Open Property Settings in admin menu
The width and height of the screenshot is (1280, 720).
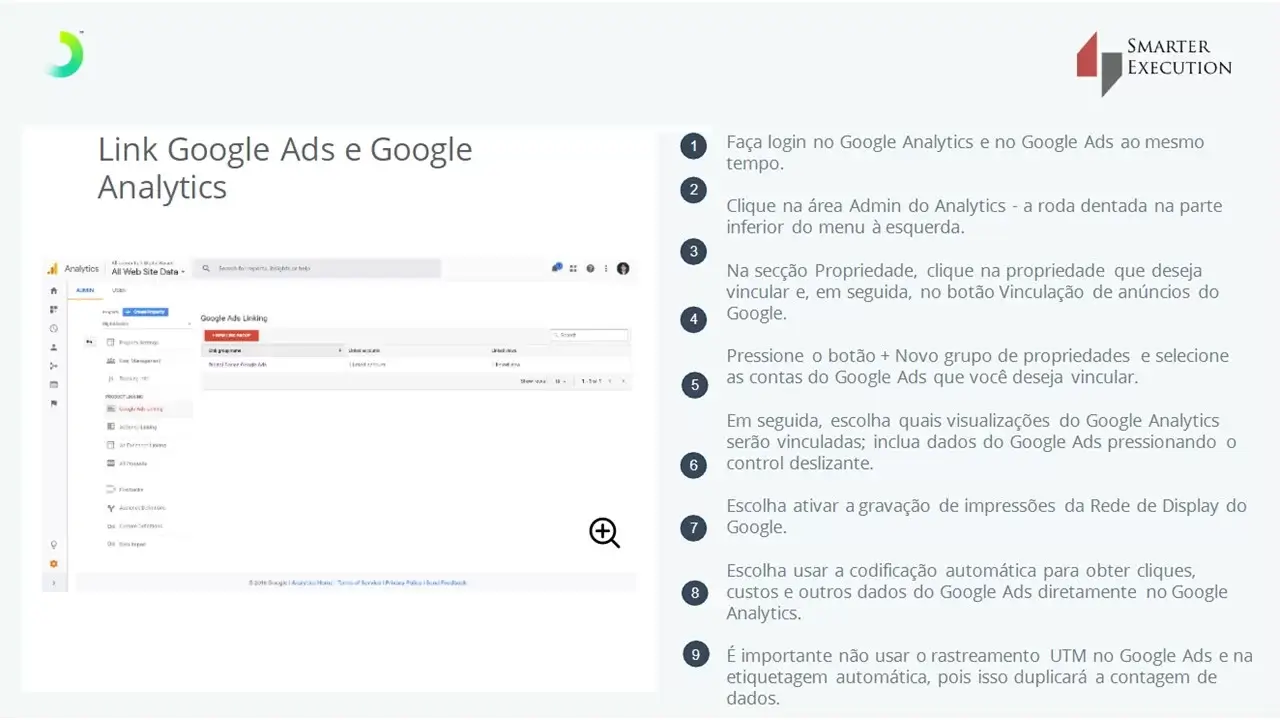coord(132,342)
